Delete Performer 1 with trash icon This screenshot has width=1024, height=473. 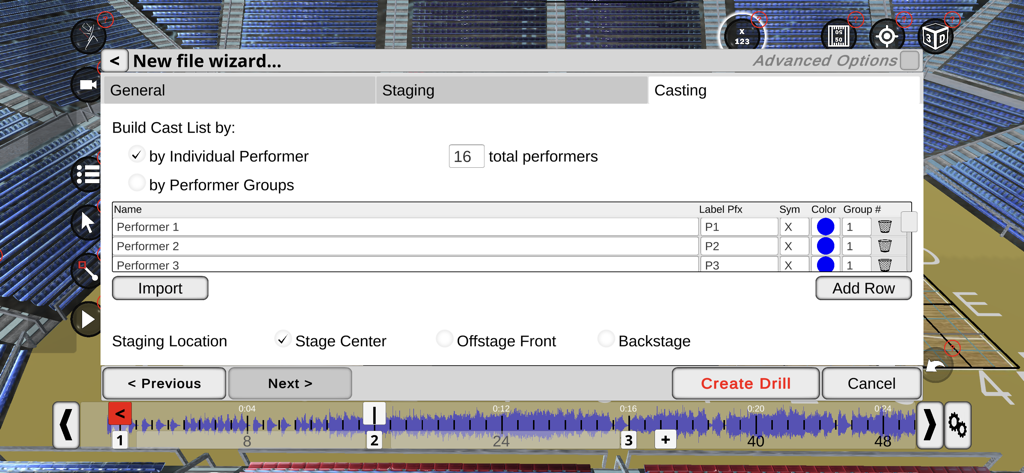pyautogui.click(x=884, y=227)
